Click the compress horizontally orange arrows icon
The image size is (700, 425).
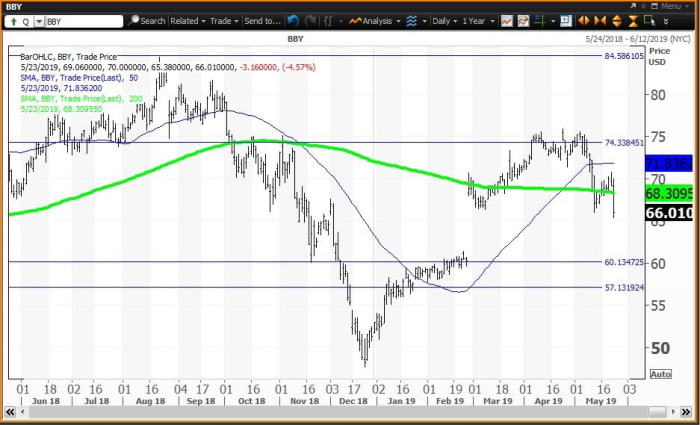[x=600, y=21]
